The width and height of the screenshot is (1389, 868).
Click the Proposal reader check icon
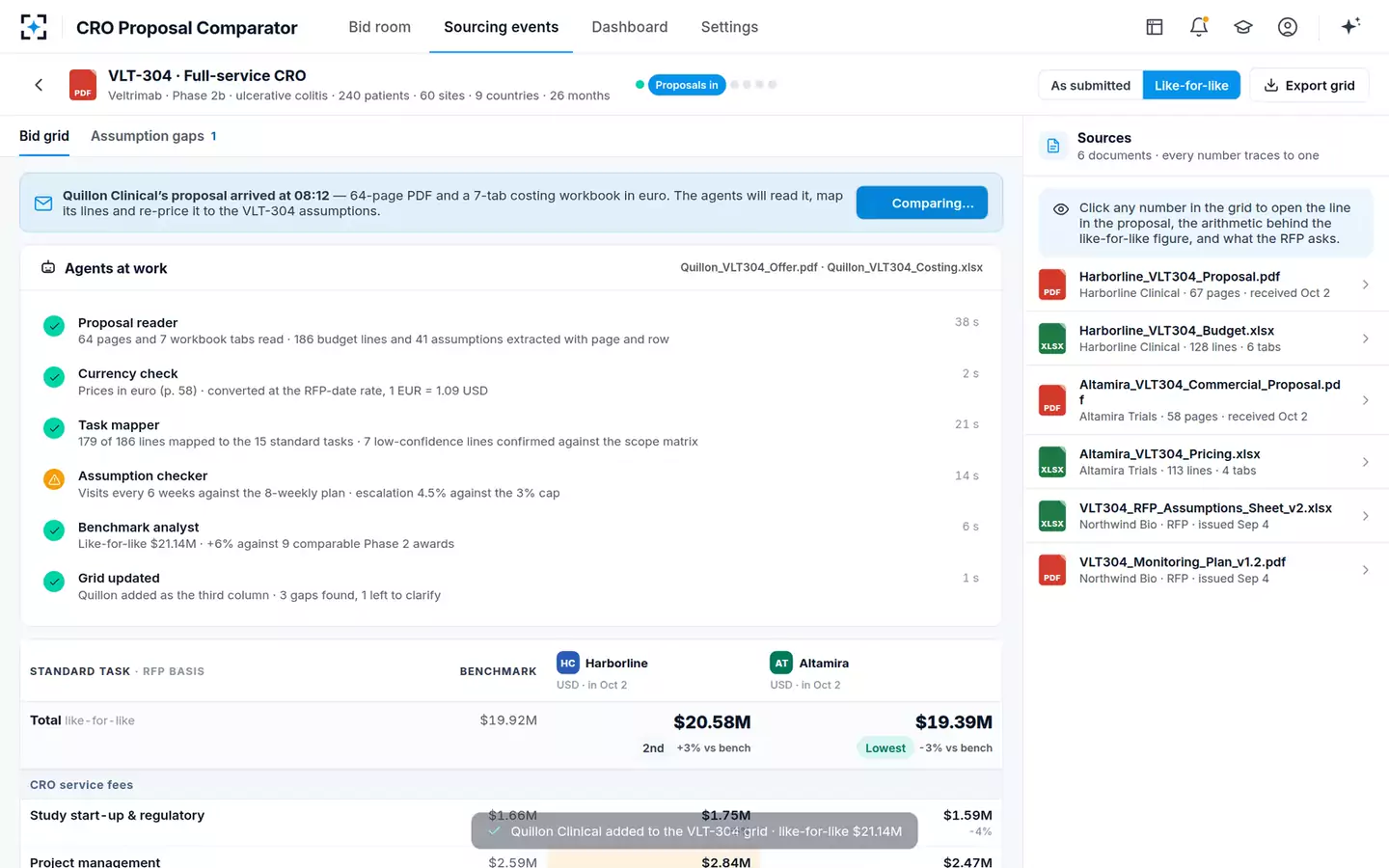click(x=54, y=326)
